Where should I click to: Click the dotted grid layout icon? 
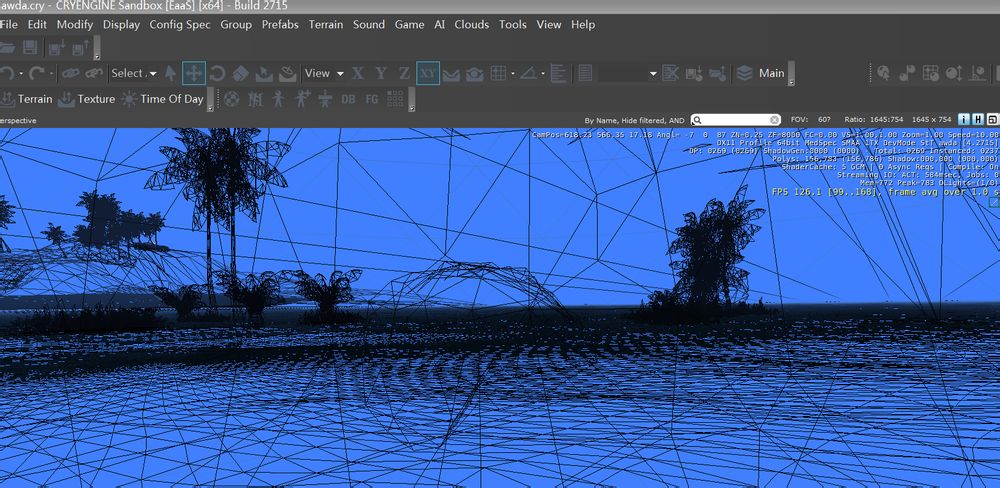(x=395, y=99)
